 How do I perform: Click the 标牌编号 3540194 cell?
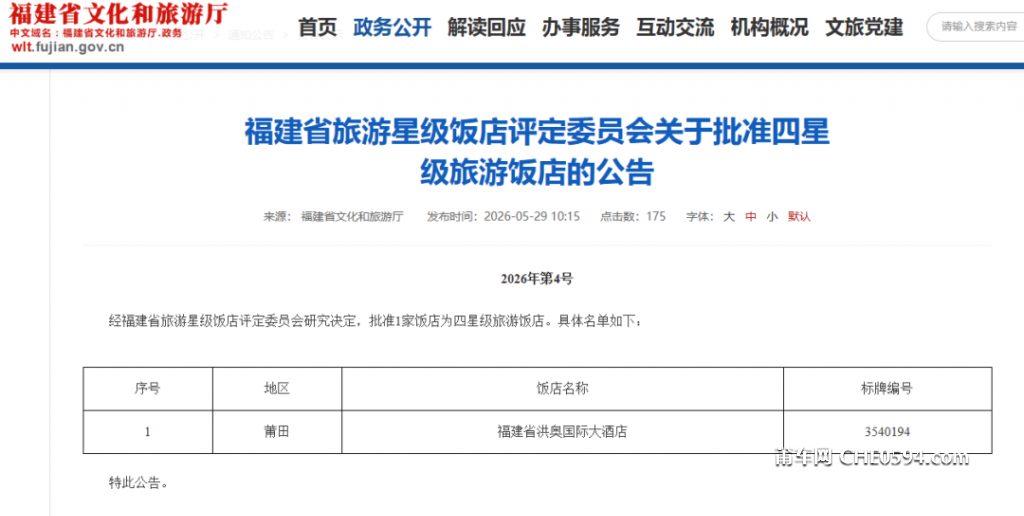(888, 432)
